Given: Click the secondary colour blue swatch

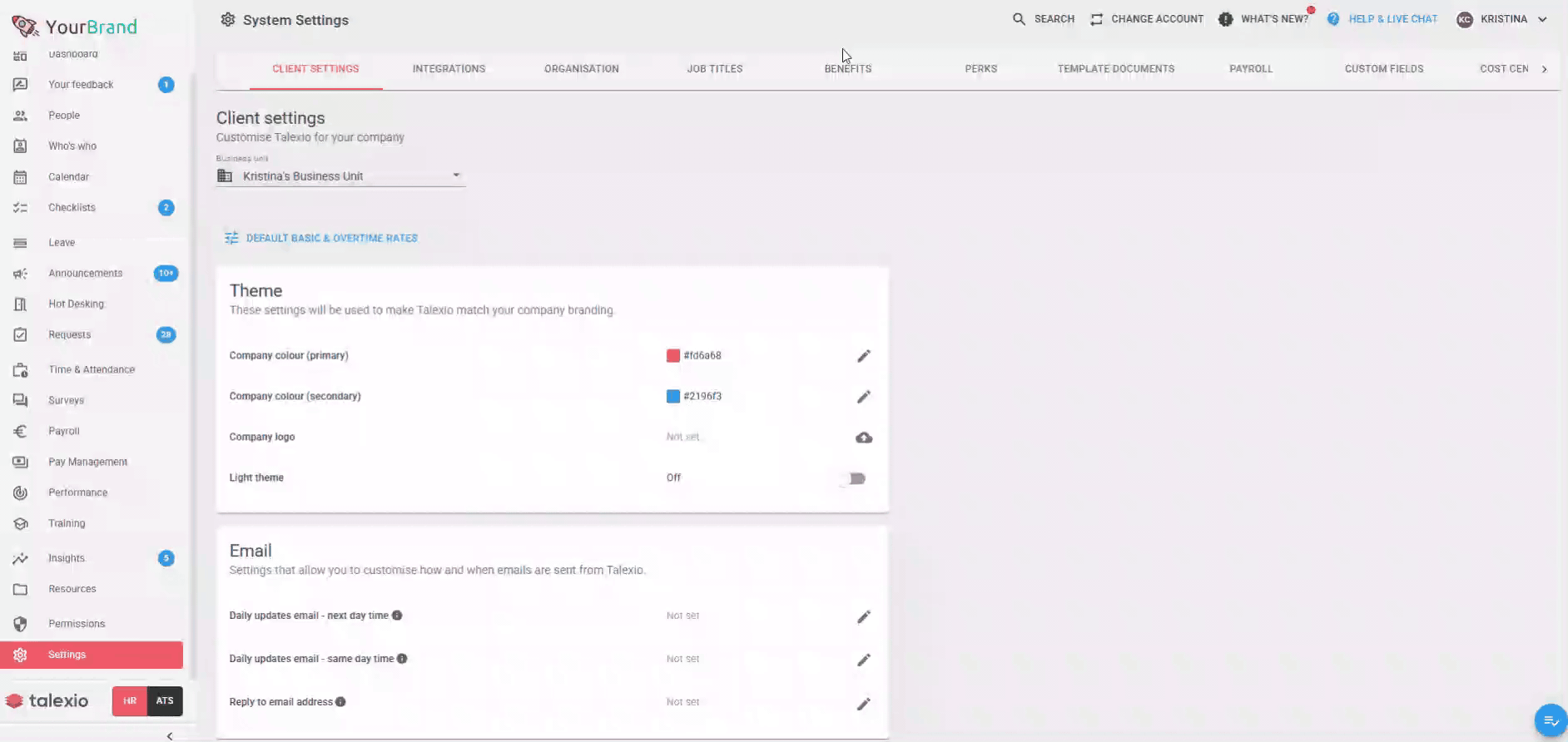Looking at the screenshot, I should point(673,397).
